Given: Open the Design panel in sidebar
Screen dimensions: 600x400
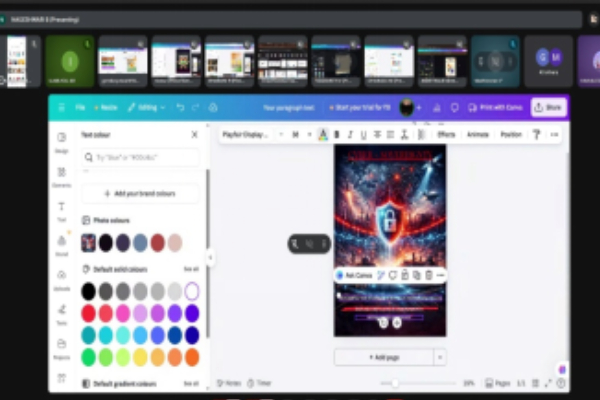Looking at the screenshot, I should [x=62, y=141].
